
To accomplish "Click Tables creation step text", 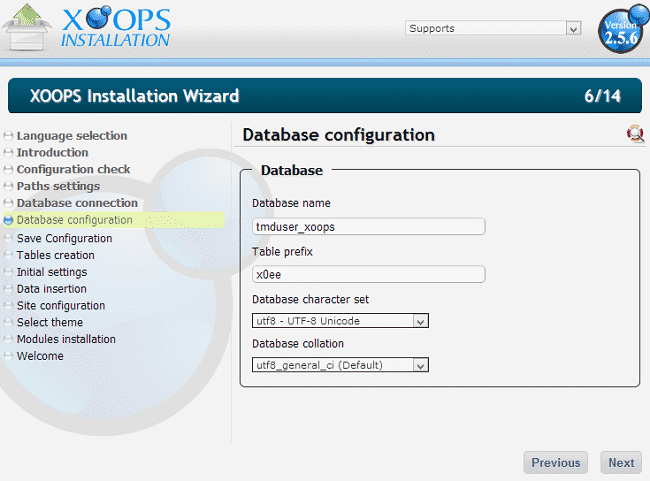I will coord(56,255).
